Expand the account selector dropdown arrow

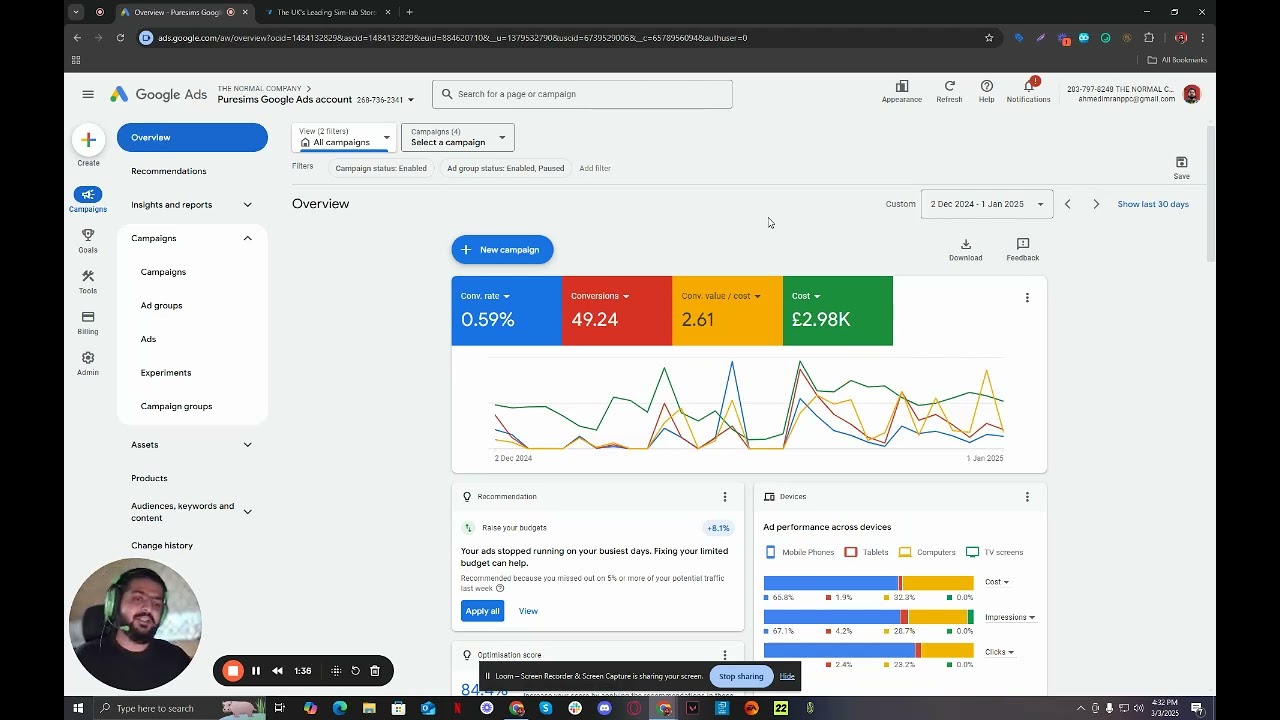[410, 100]
